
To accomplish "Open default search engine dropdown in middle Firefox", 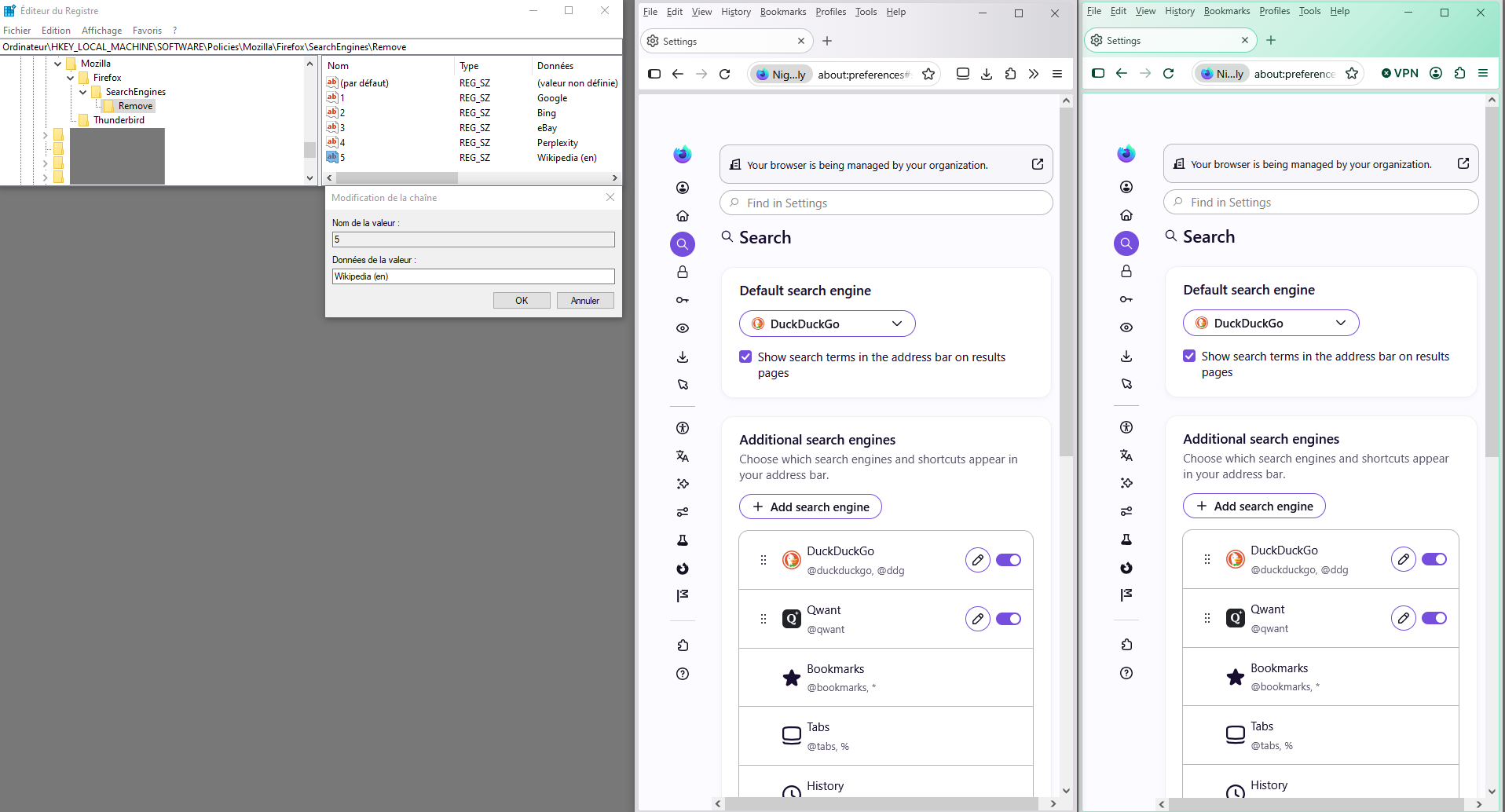I will tap(827, 324).
